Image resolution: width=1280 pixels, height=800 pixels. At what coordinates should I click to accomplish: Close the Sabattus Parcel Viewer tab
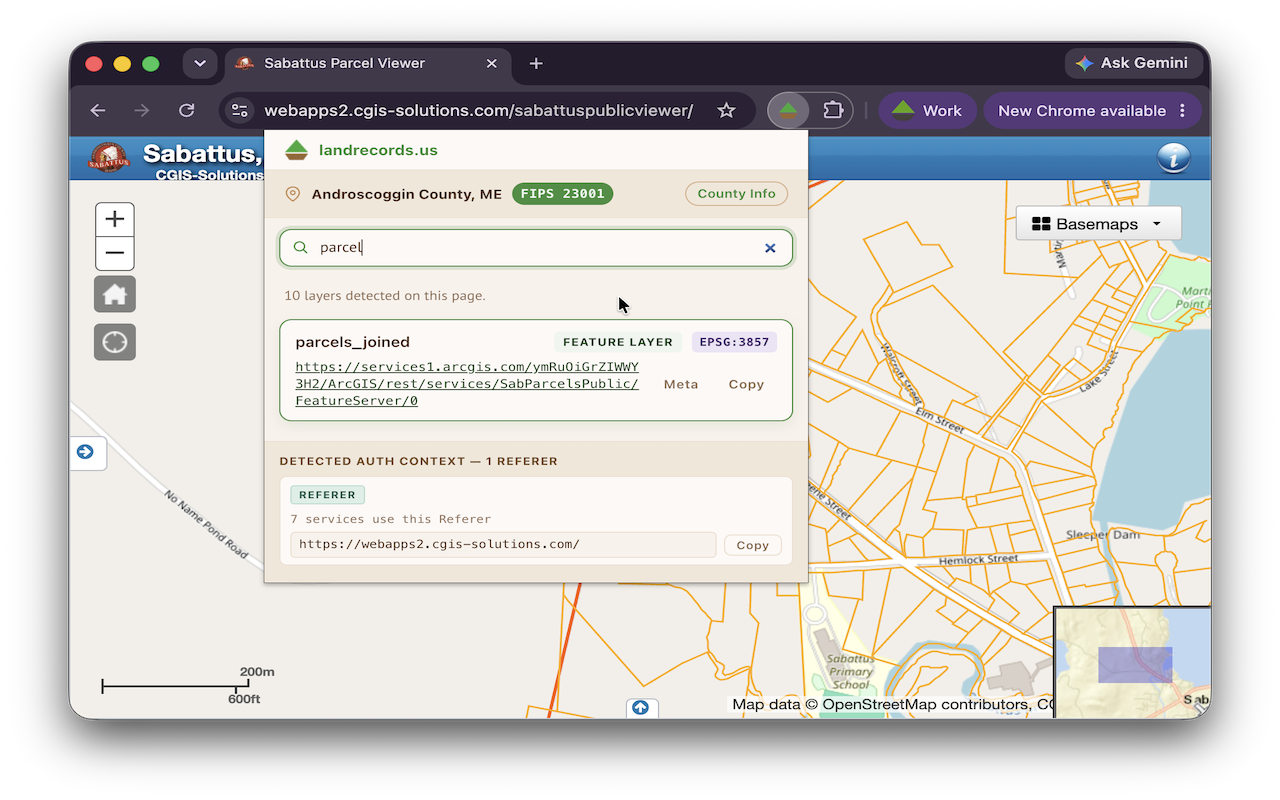tap(491, 63)
